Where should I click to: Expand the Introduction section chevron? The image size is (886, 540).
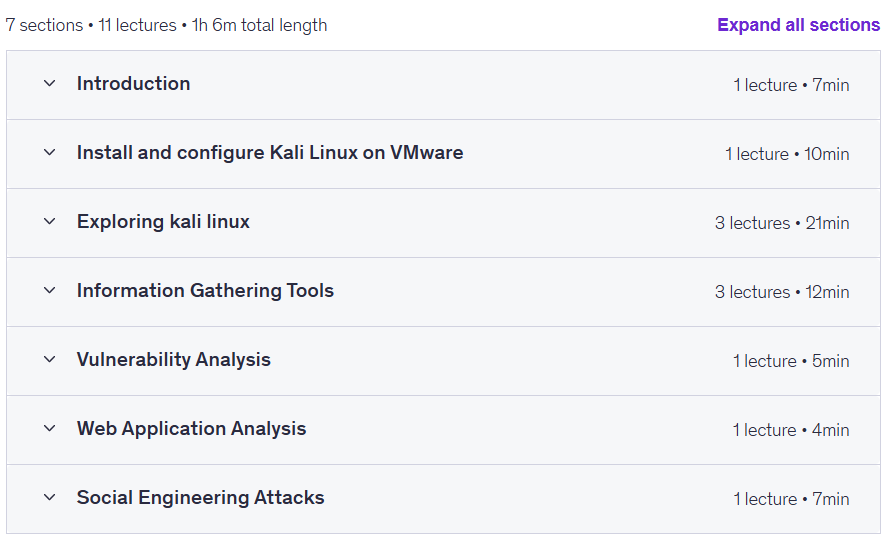(x=50, y=84)
